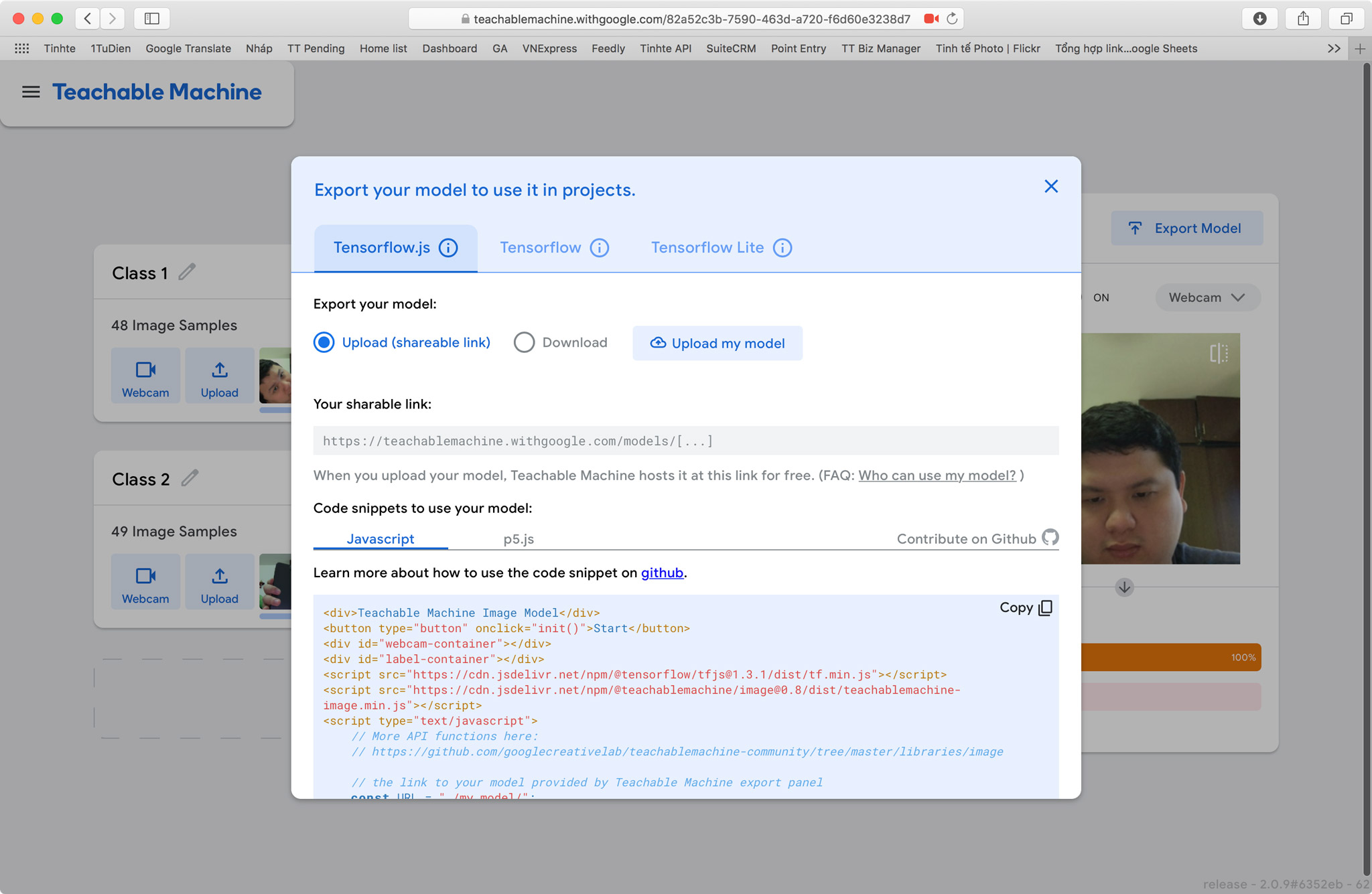Screen dimensions: 1372x894
Task: Select Class 1 sample thumbnail
Action: pyautogui.click(x=275, y=376)
